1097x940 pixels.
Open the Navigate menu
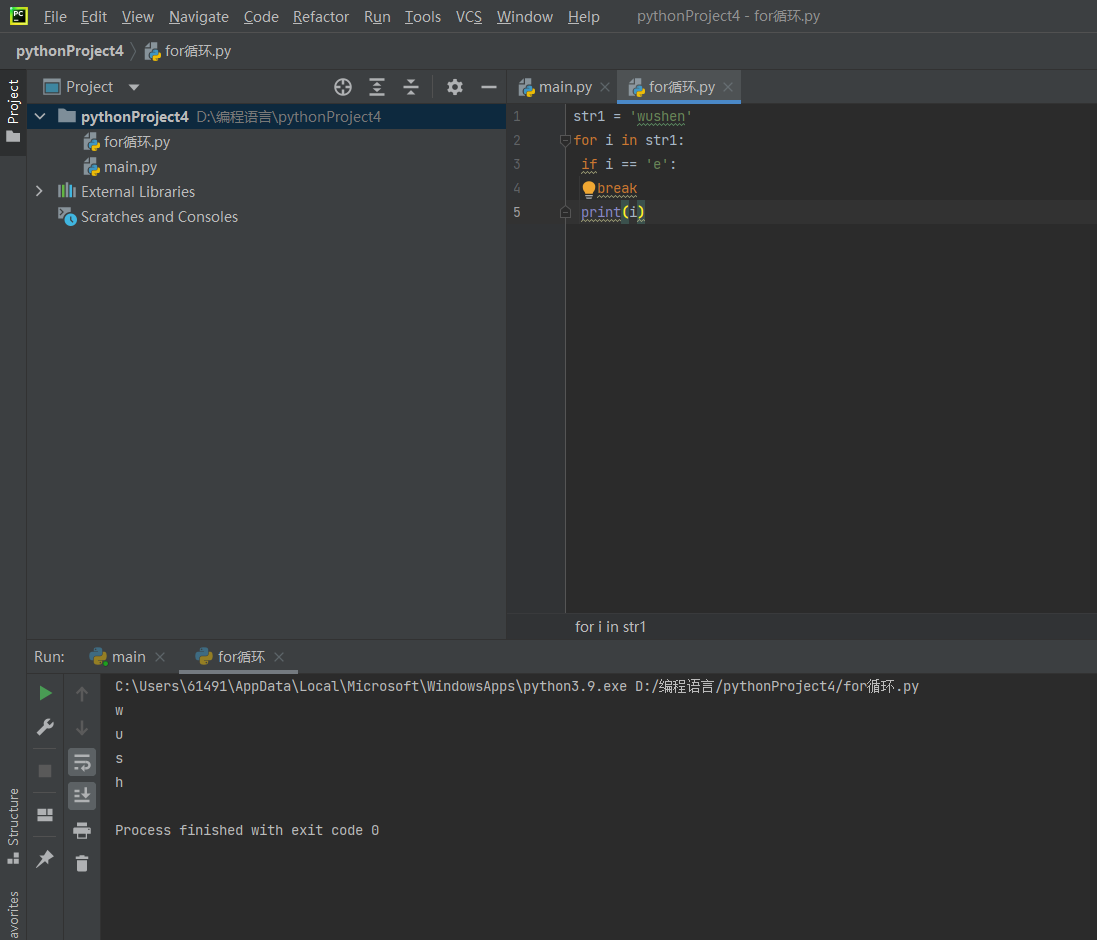pyautogui.click(x=199, y=17)
